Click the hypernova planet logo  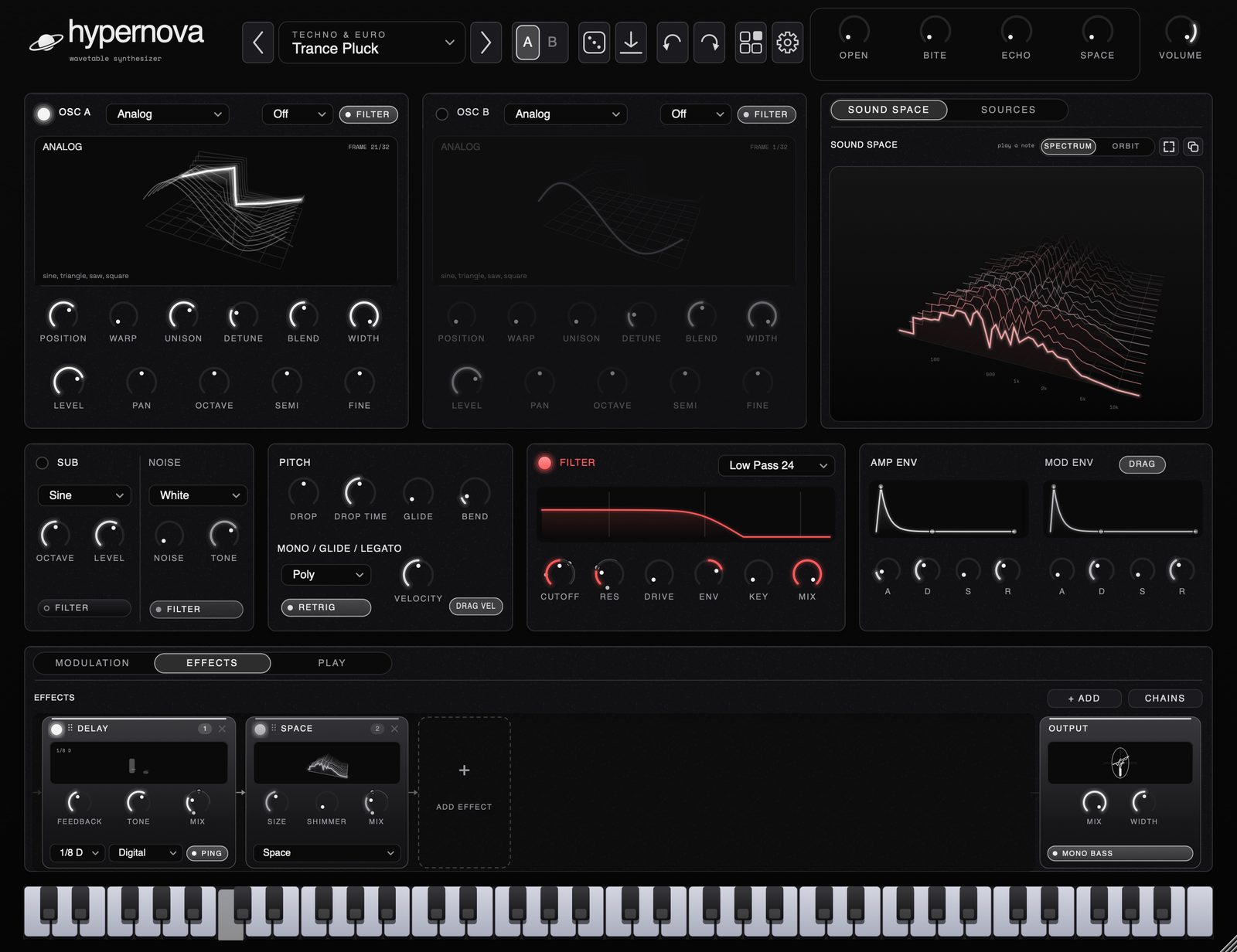[46, 42]
